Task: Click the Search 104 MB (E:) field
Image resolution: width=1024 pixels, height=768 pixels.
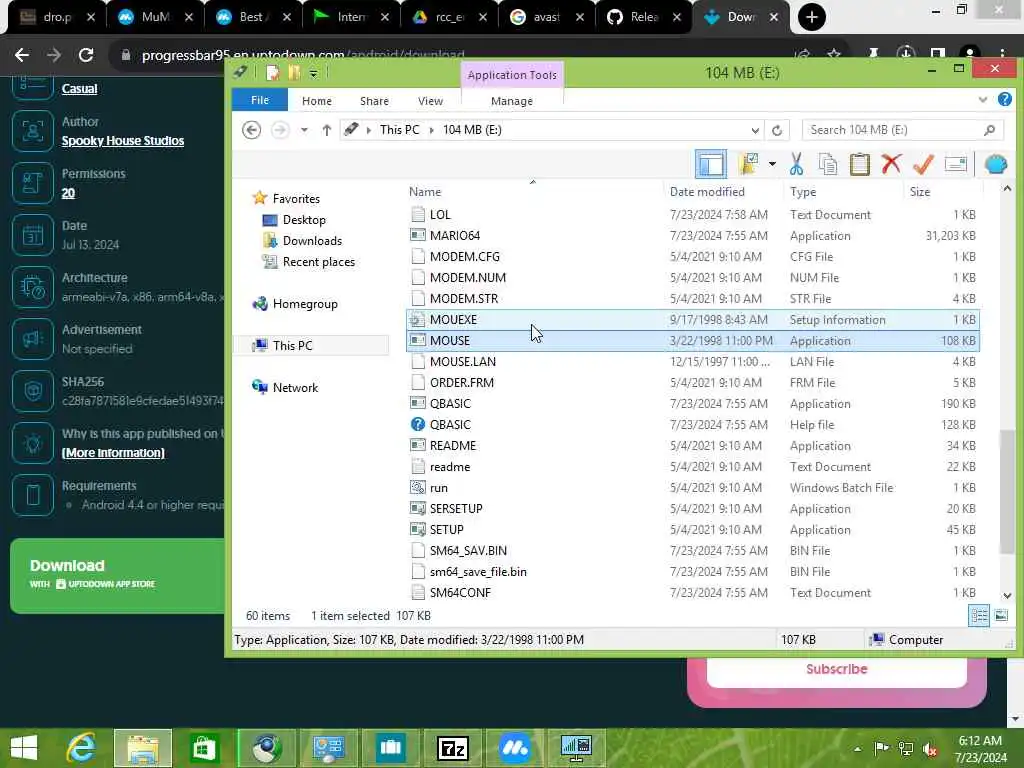Action: [x=902, y=130]
